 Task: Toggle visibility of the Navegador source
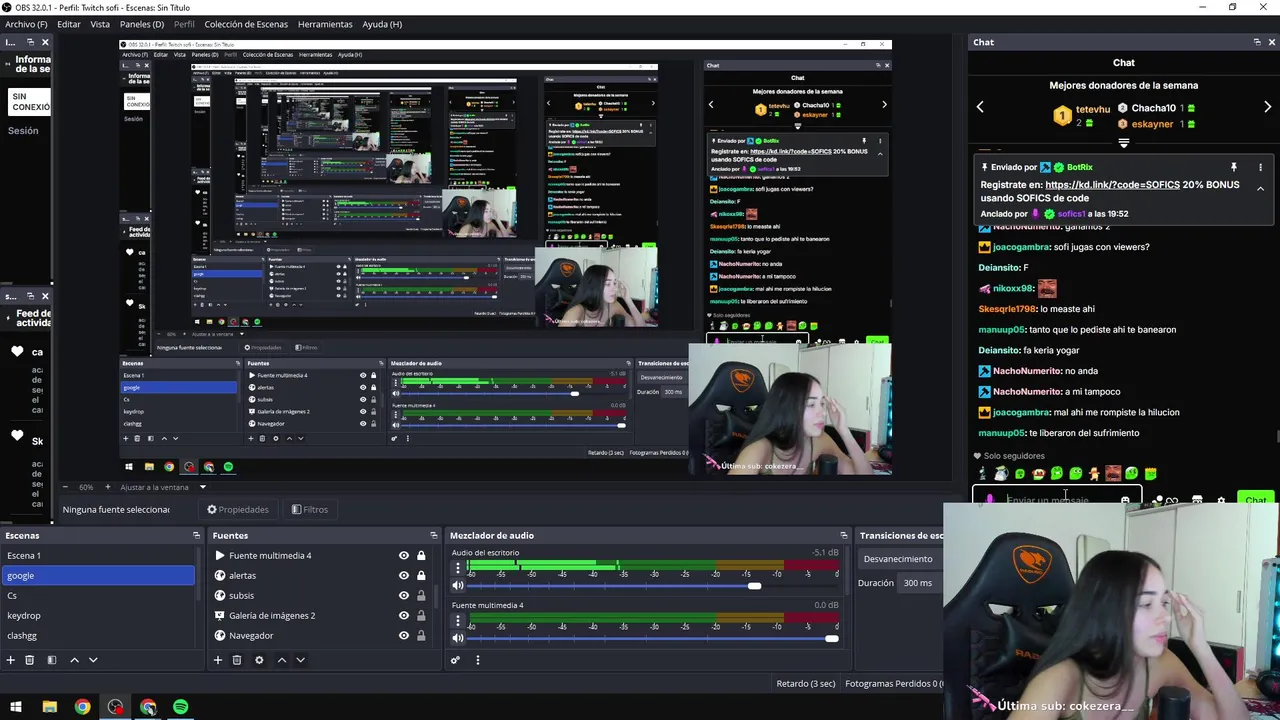tap(404, 635)
